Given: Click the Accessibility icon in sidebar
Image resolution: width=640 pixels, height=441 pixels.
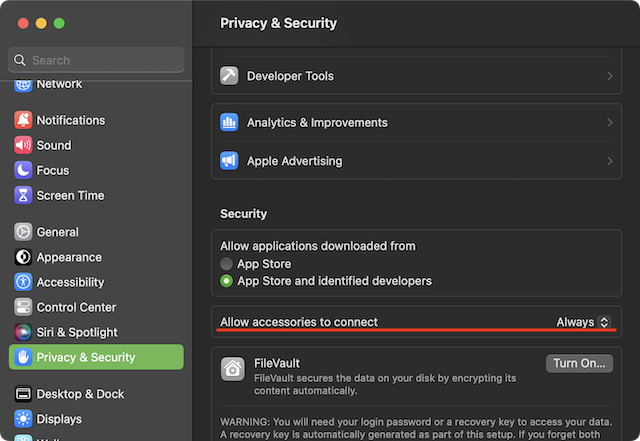Looking at the screenshot, I should (23, 282).
